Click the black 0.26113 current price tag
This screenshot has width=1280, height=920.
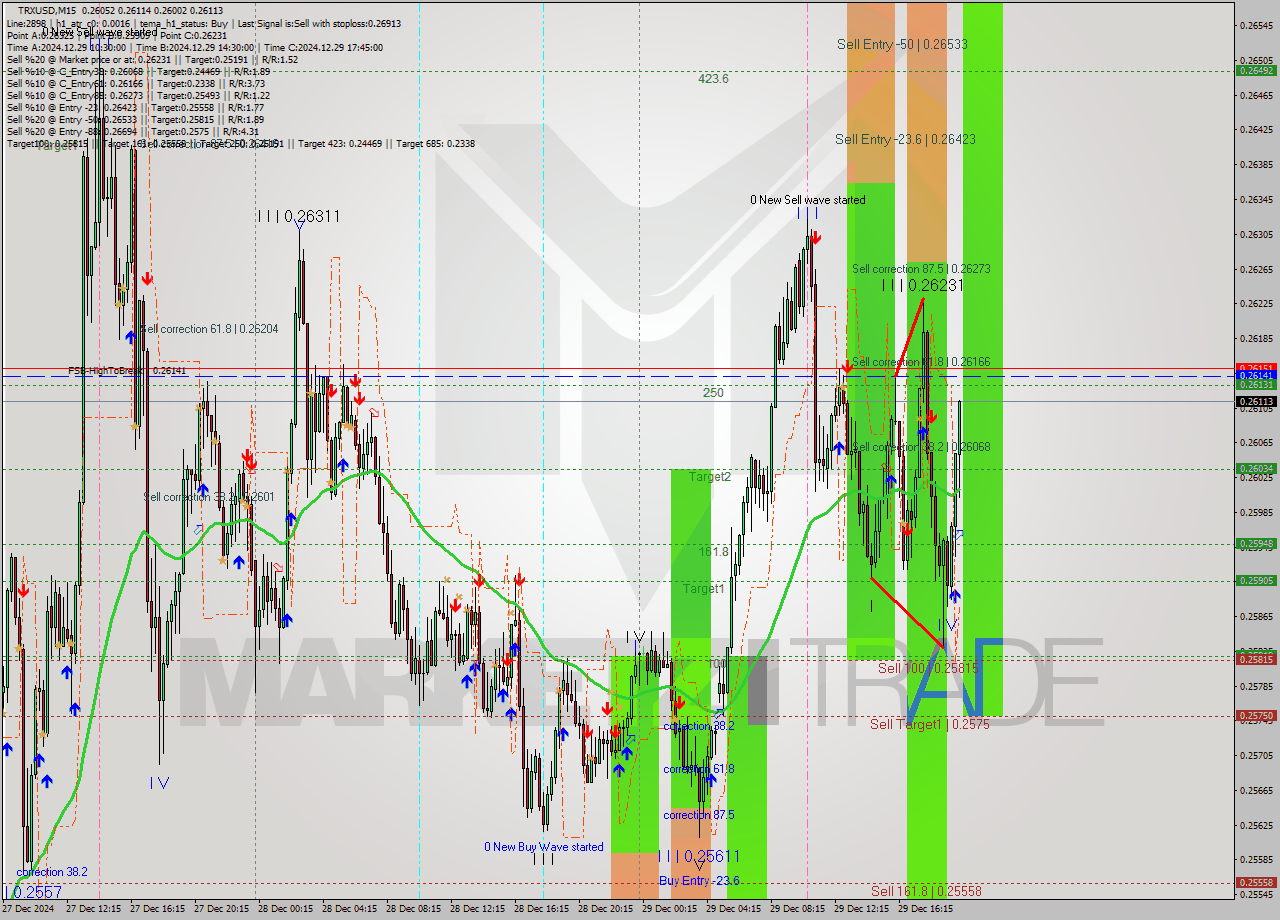1256,401
